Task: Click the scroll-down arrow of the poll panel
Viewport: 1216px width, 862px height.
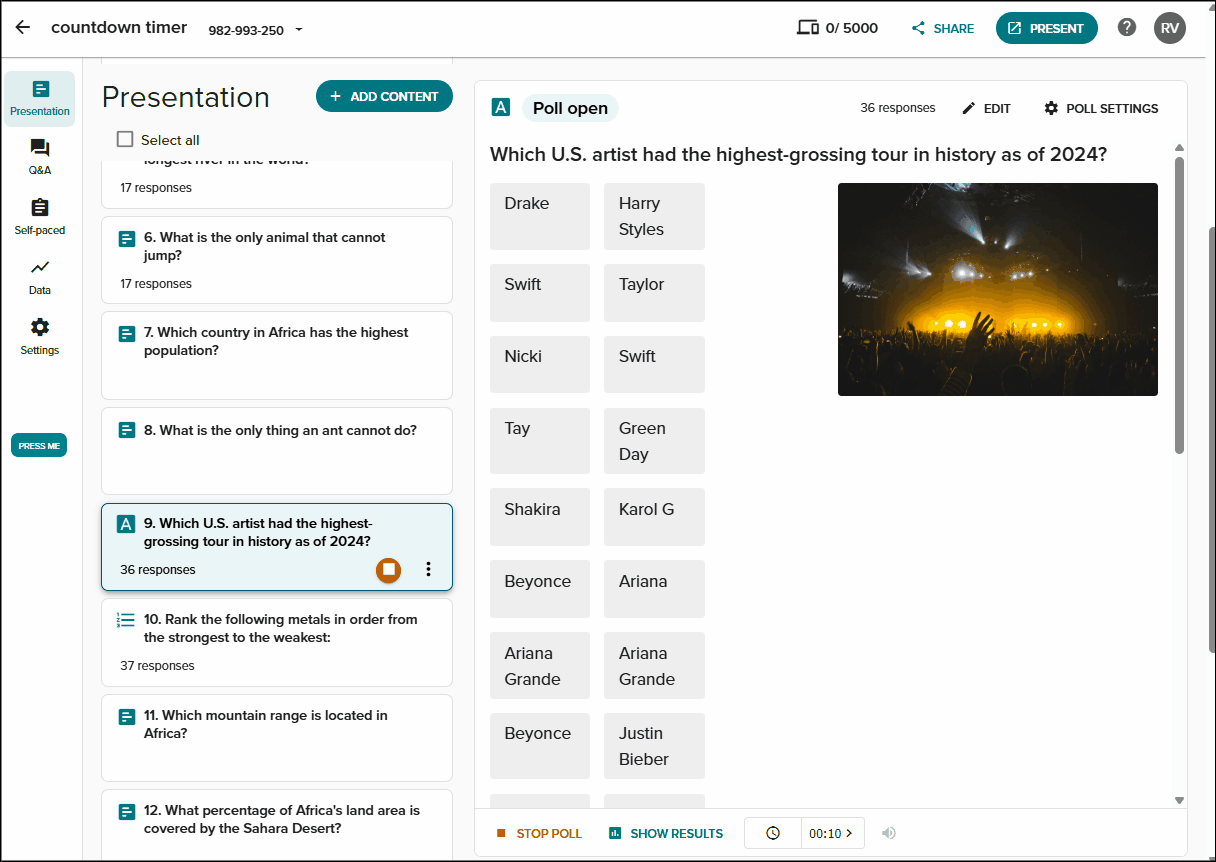Action: [1179, 800]
